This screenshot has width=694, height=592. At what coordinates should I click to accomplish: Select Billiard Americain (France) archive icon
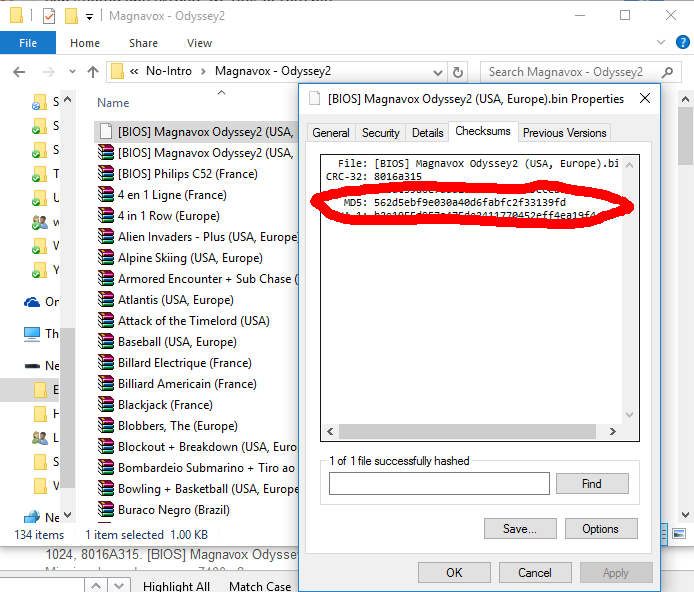[106, 384]
